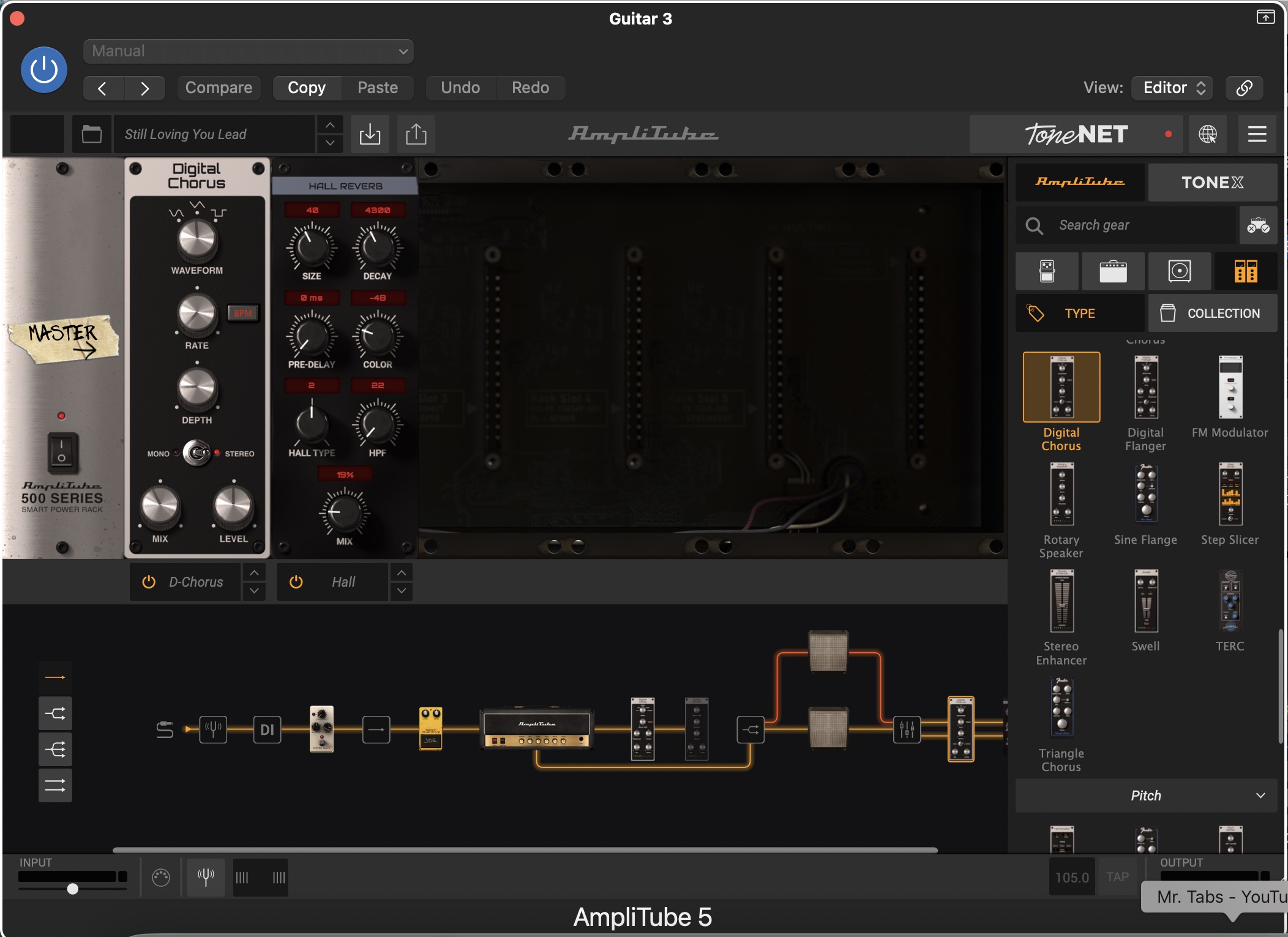Select the Rotary Speaker gear thumbnail
Image resolution: width=1288 pixels, height=937 pixels.
1061,494
